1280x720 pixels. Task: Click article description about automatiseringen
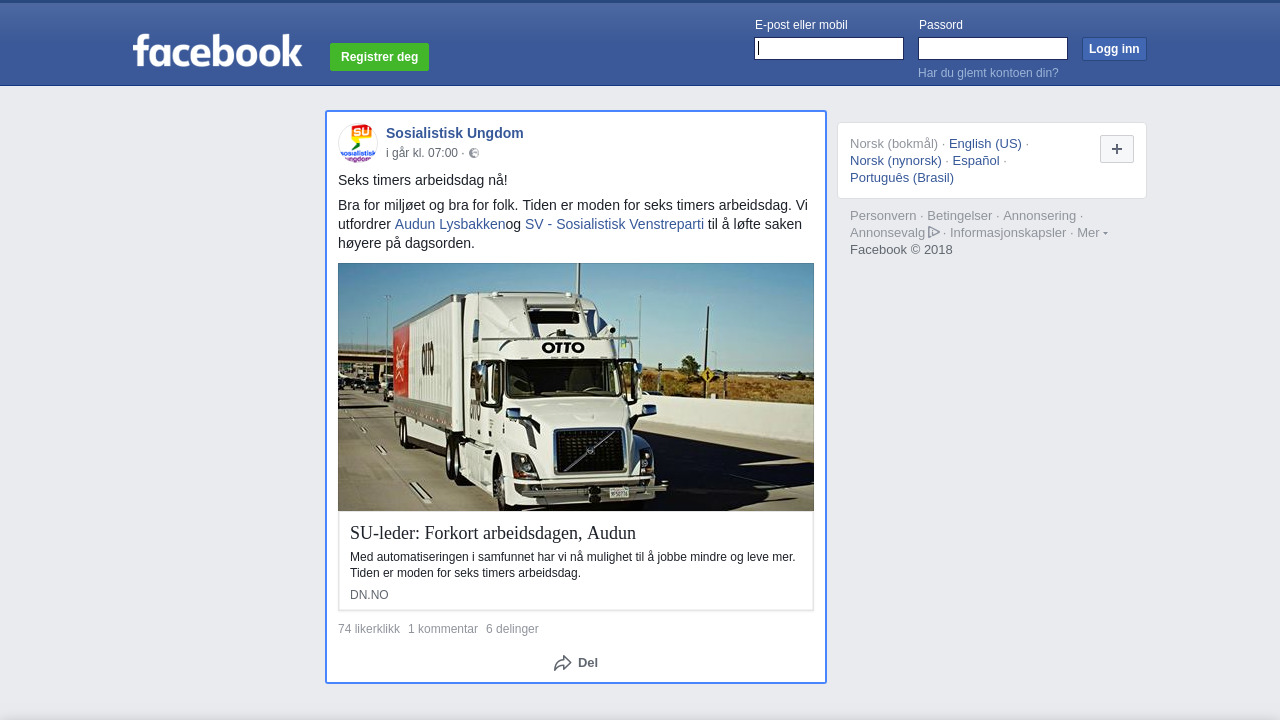click(573, 565)
